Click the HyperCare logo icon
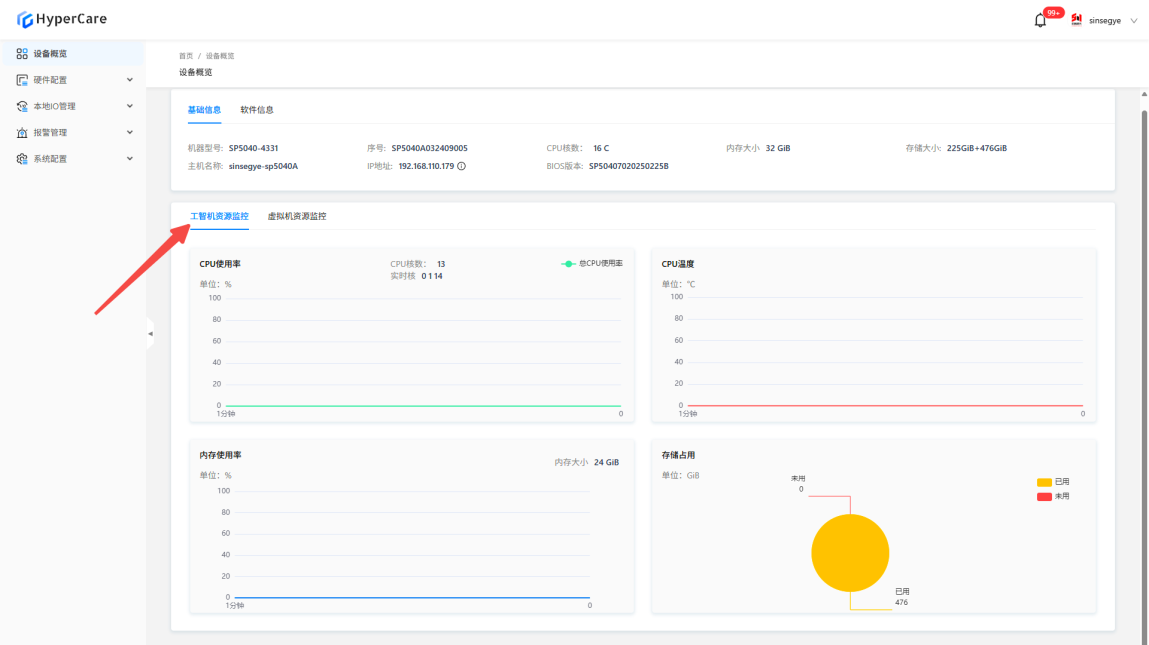This screenshot has width=1149, height=645. pos(25,19)
